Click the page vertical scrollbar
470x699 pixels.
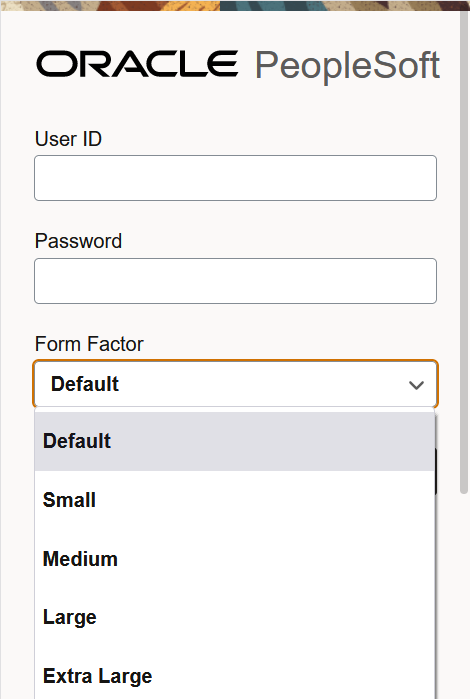464,250
